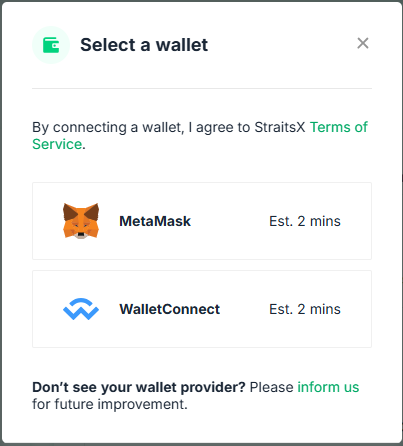403x446 pixels.
Task: Open the "Terms of" link text
Action: pos(339,127)
